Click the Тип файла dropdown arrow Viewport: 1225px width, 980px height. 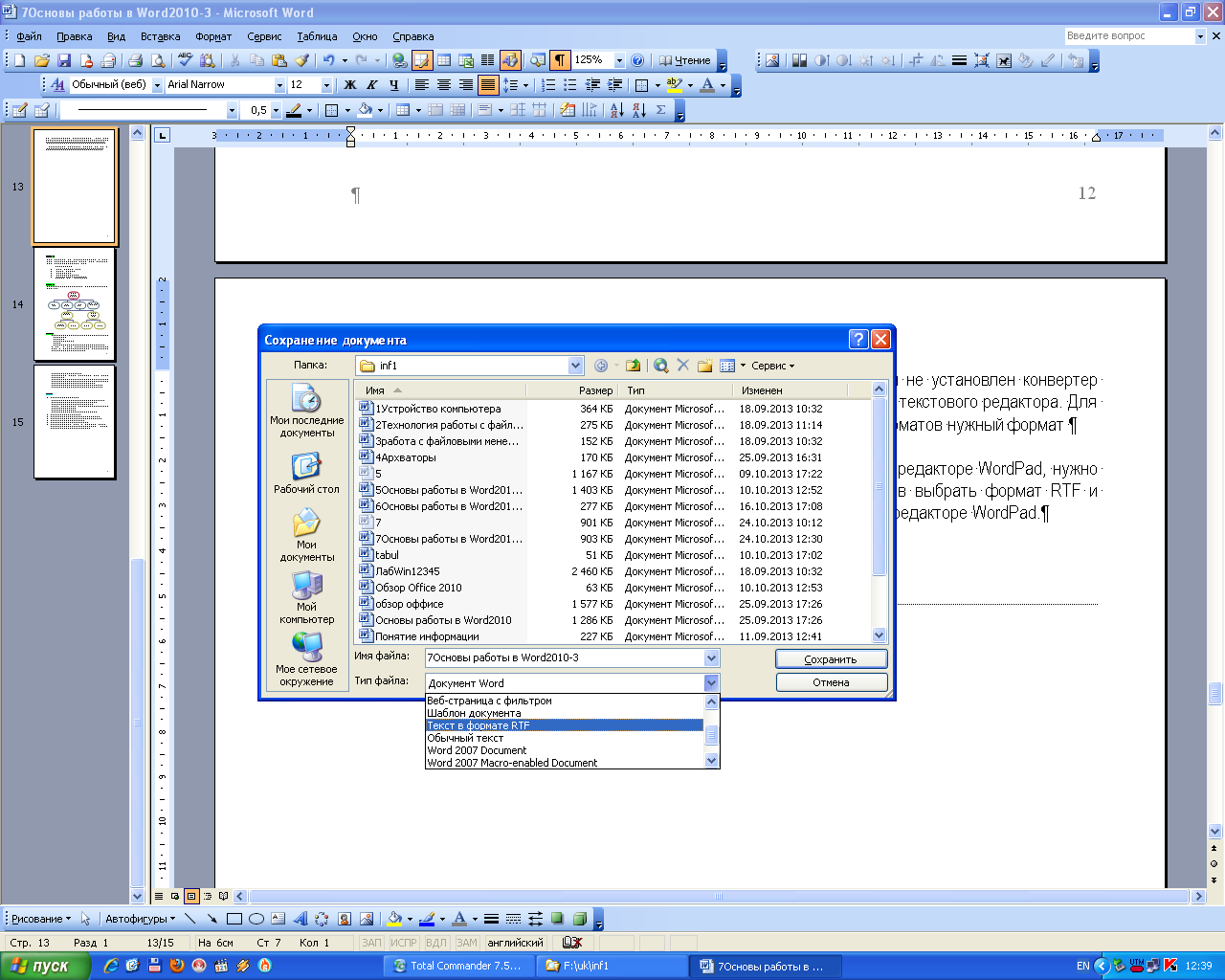(711, 682)
